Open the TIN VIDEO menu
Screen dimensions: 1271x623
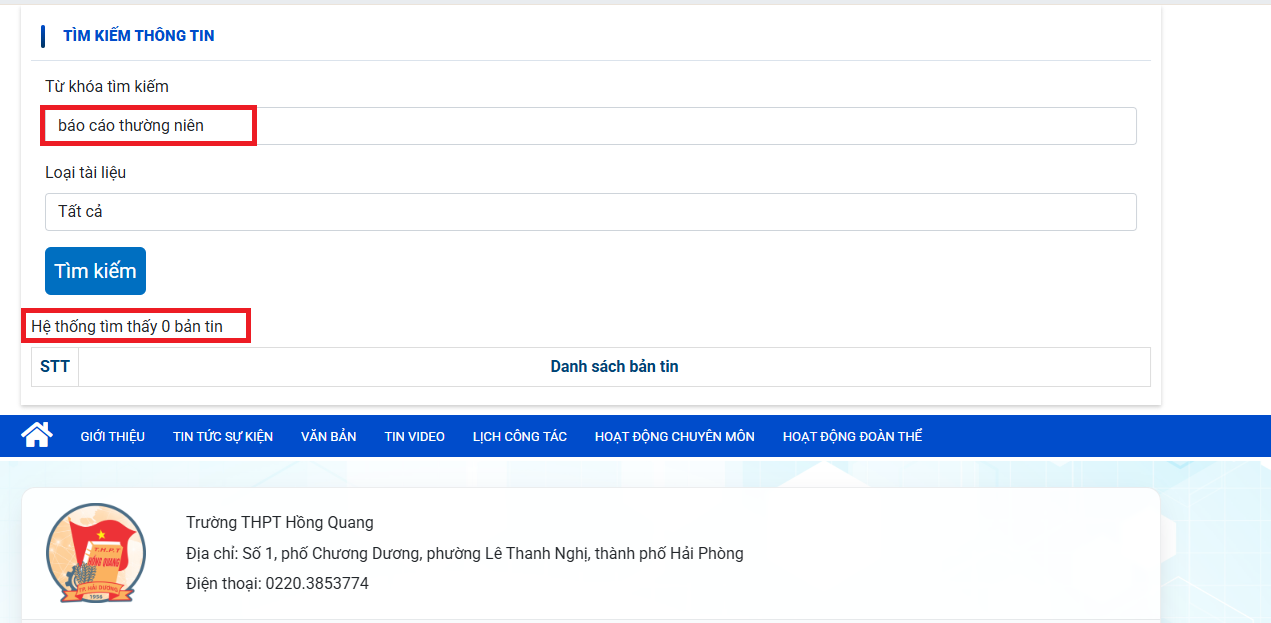(x=415, y=437)
